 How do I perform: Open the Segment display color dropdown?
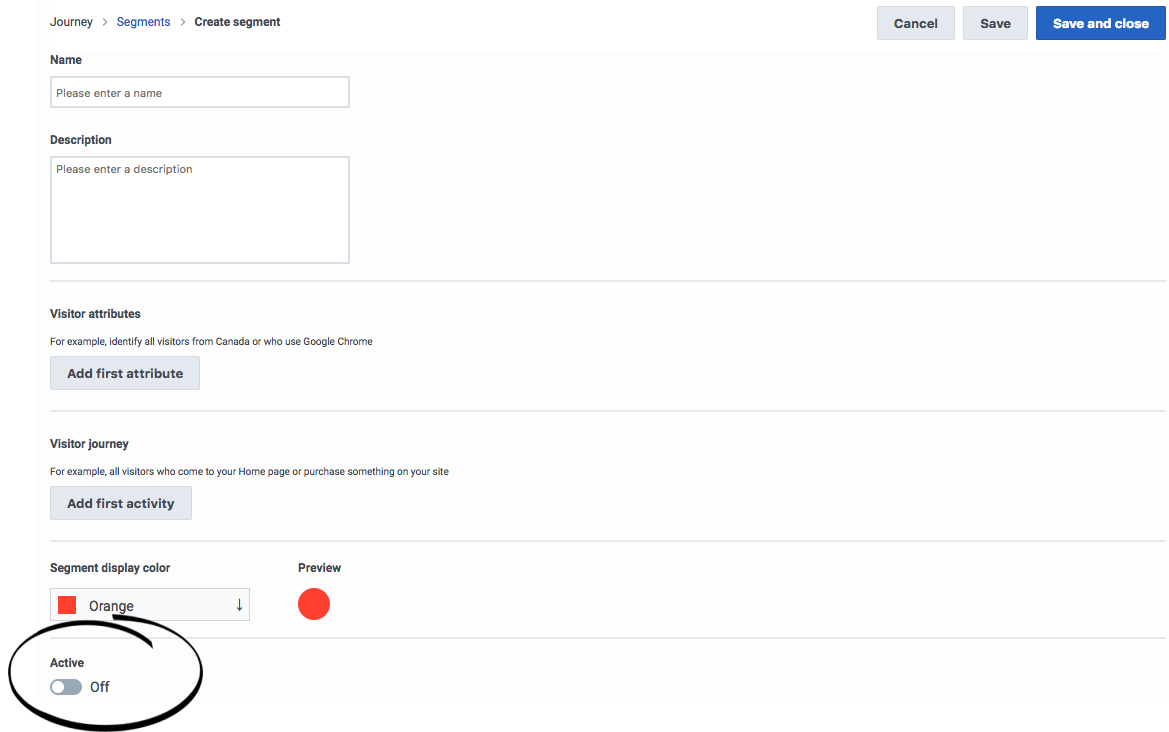(x=150, y=605)
